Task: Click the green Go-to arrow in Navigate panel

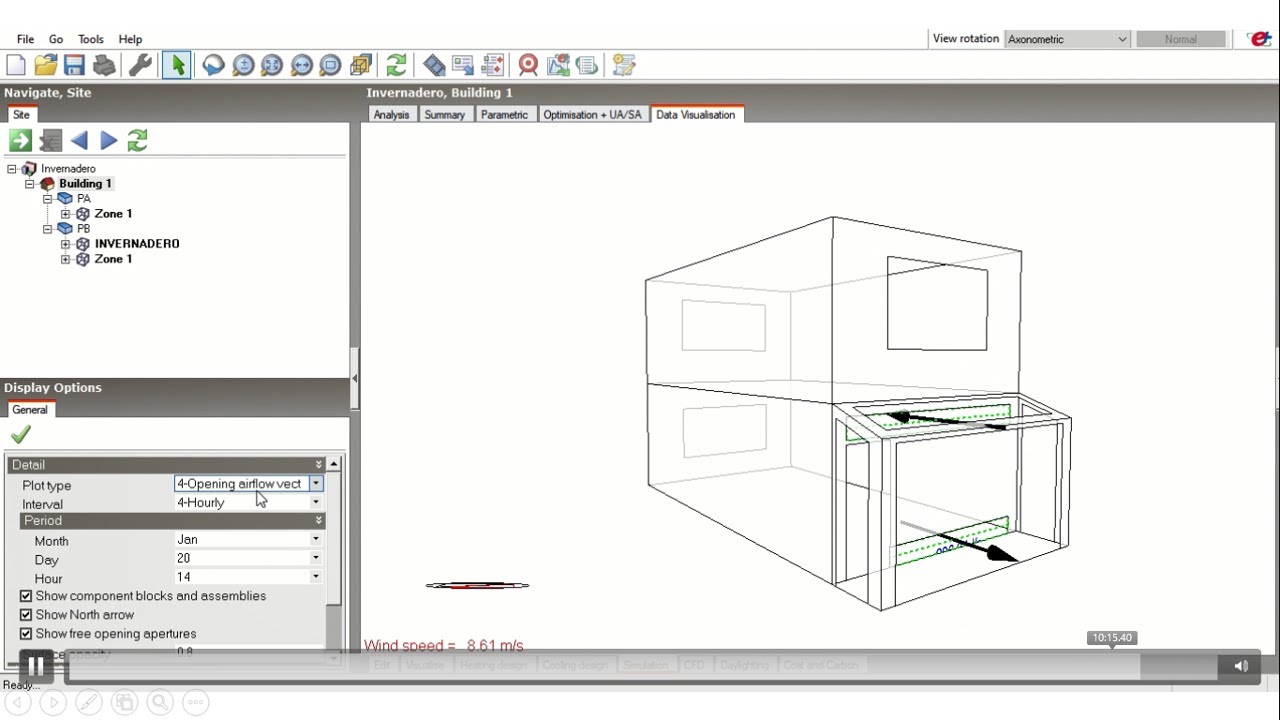Action: 20,141
